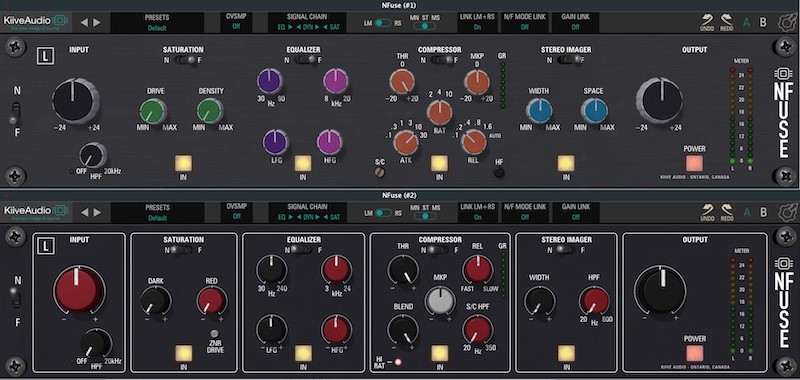Toggle Equalizer IN button in NFuse #1
This screenshot has height=380, width=800.
[x=303, y=163]
